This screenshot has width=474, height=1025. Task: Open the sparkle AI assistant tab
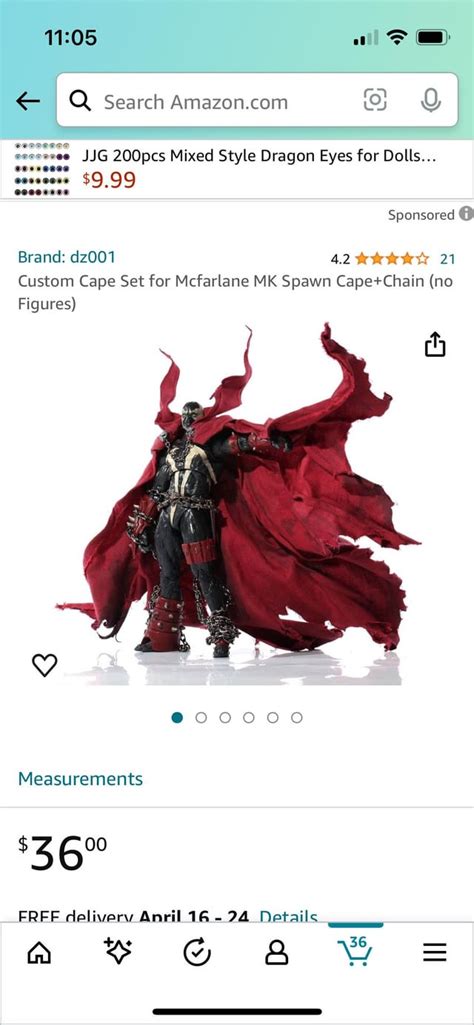117,951
